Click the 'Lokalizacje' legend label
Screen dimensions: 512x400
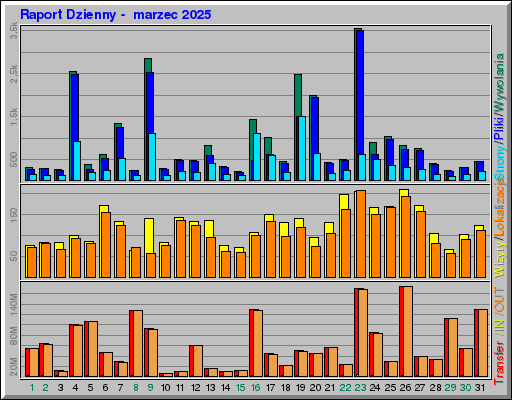pos(500,208)
